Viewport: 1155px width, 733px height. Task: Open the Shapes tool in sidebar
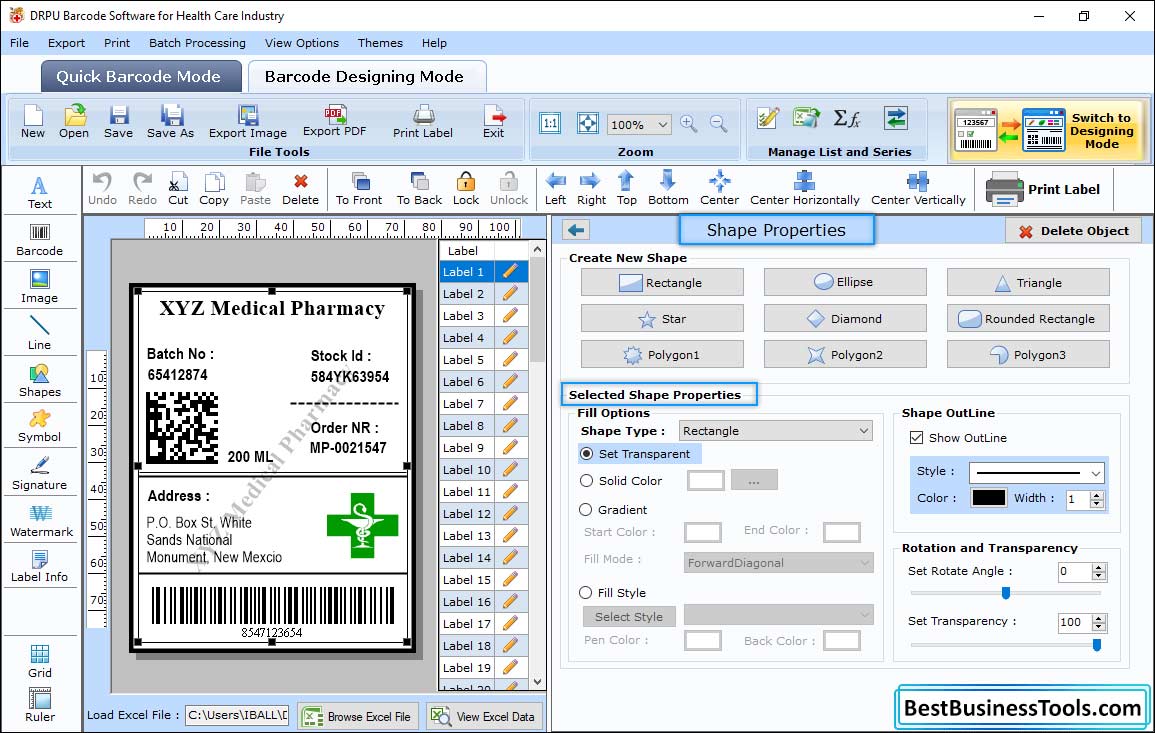point(39,381)
